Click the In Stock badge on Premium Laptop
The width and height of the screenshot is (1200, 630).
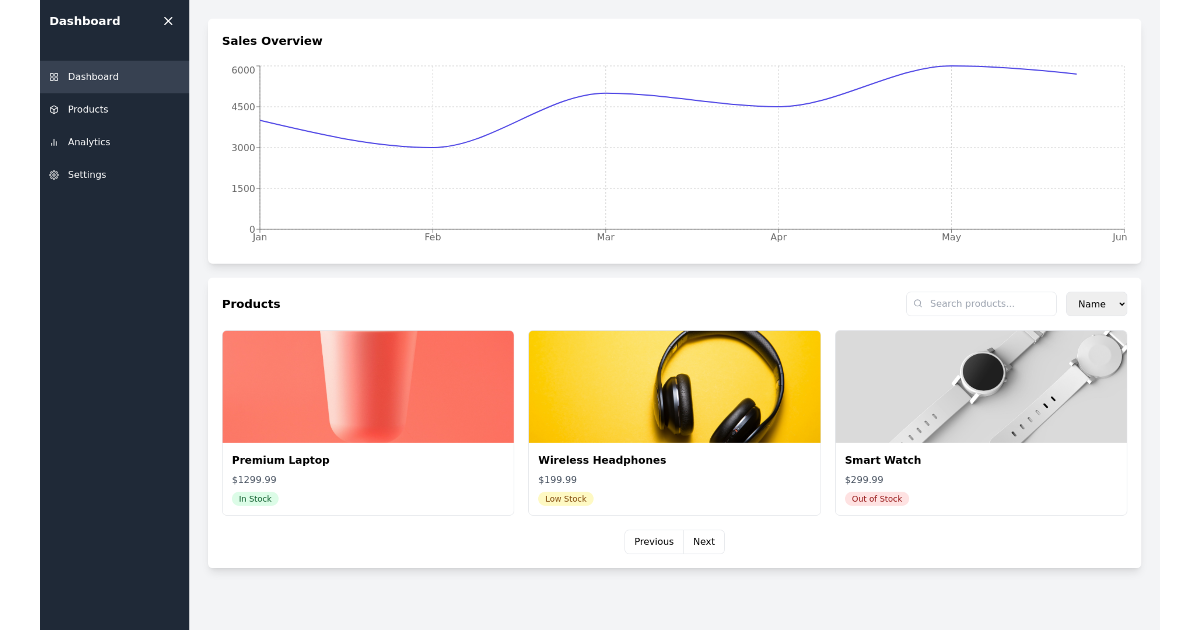pos(255,498)
